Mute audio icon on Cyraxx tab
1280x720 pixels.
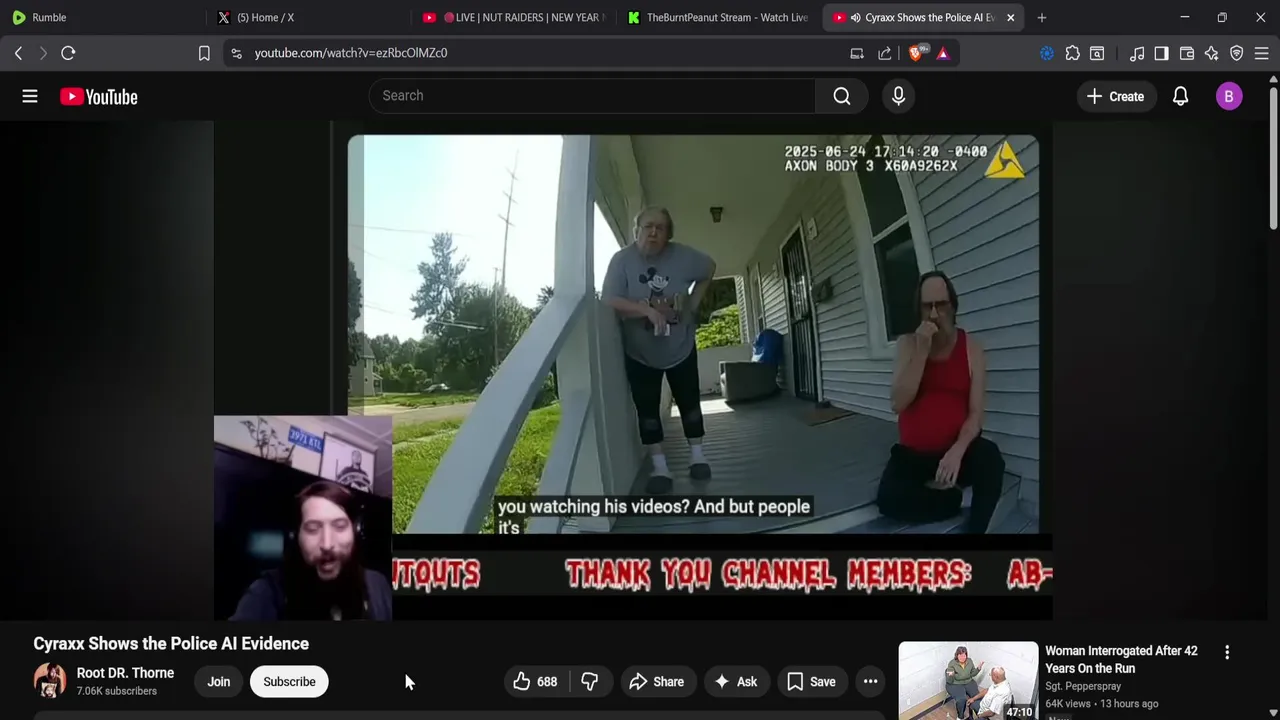855,17
